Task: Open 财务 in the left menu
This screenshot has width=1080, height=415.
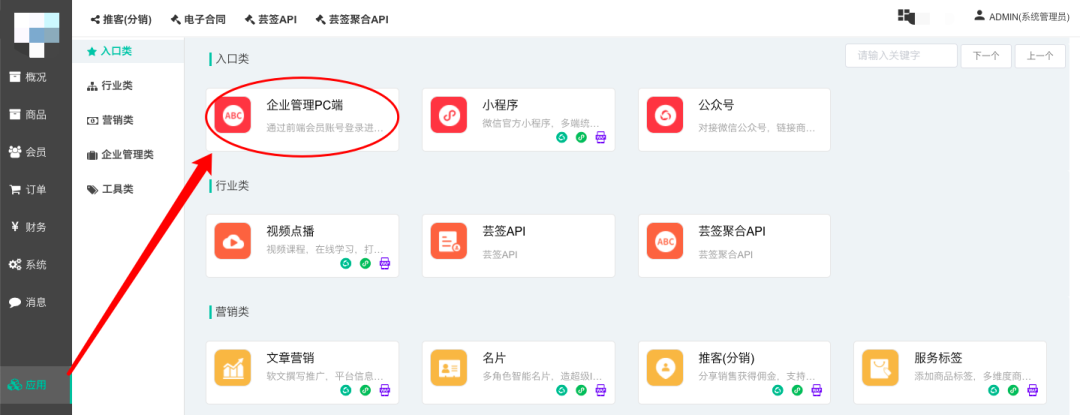Action: [x=36, y=227]
